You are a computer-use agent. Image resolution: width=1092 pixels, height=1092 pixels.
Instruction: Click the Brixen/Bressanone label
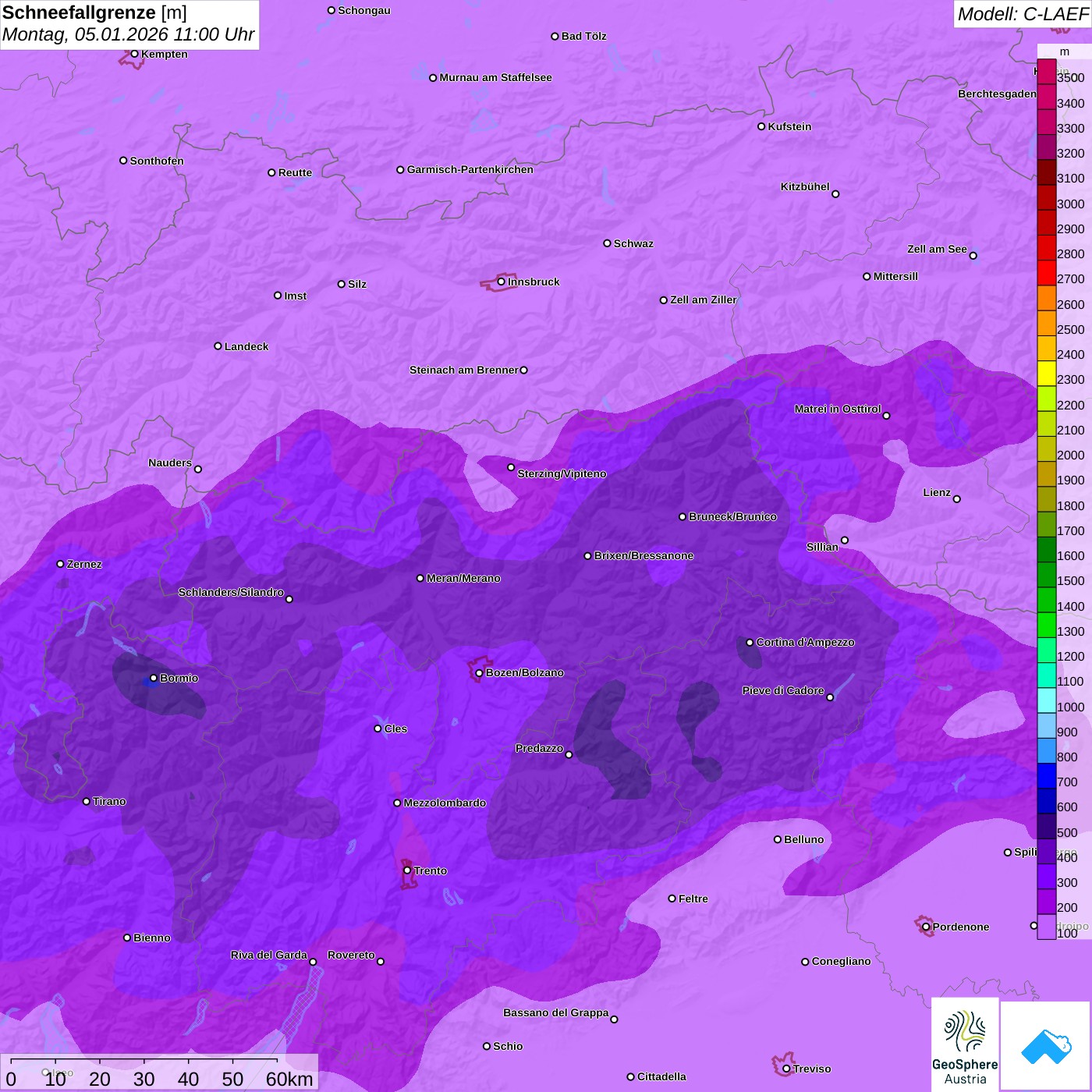[x=643, y=555]
